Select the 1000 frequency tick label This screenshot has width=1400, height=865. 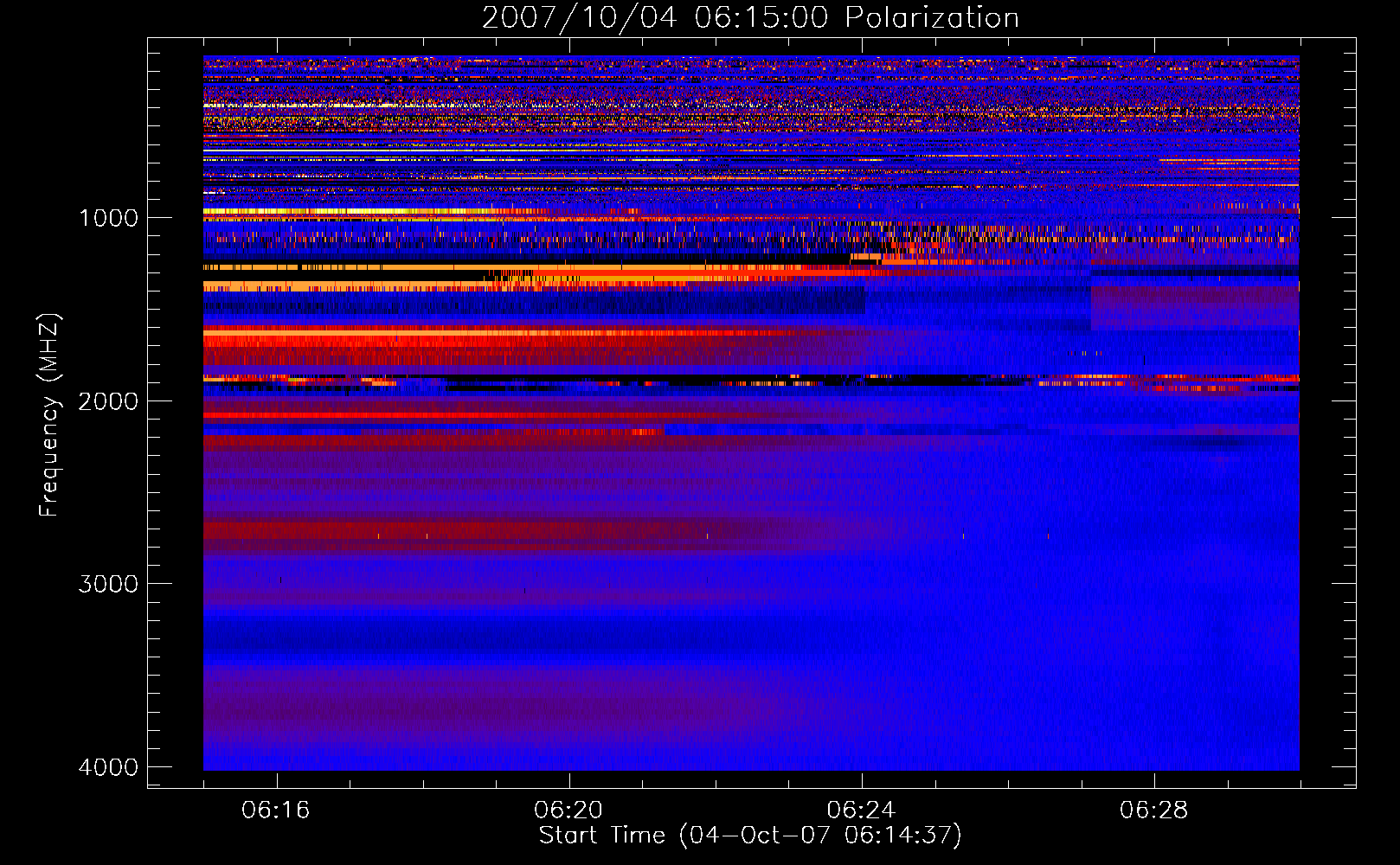pyautogui.click(x=108, y=218)
